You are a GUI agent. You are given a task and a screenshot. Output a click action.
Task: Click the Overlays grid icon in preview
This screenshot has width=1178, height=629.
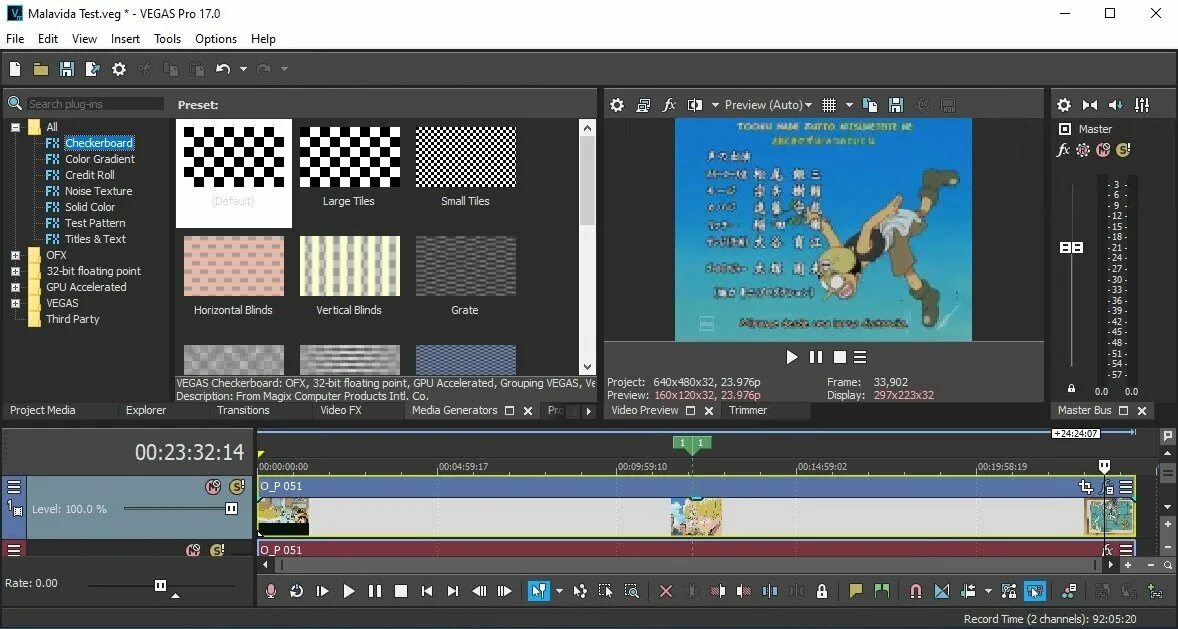click(829, 105)
